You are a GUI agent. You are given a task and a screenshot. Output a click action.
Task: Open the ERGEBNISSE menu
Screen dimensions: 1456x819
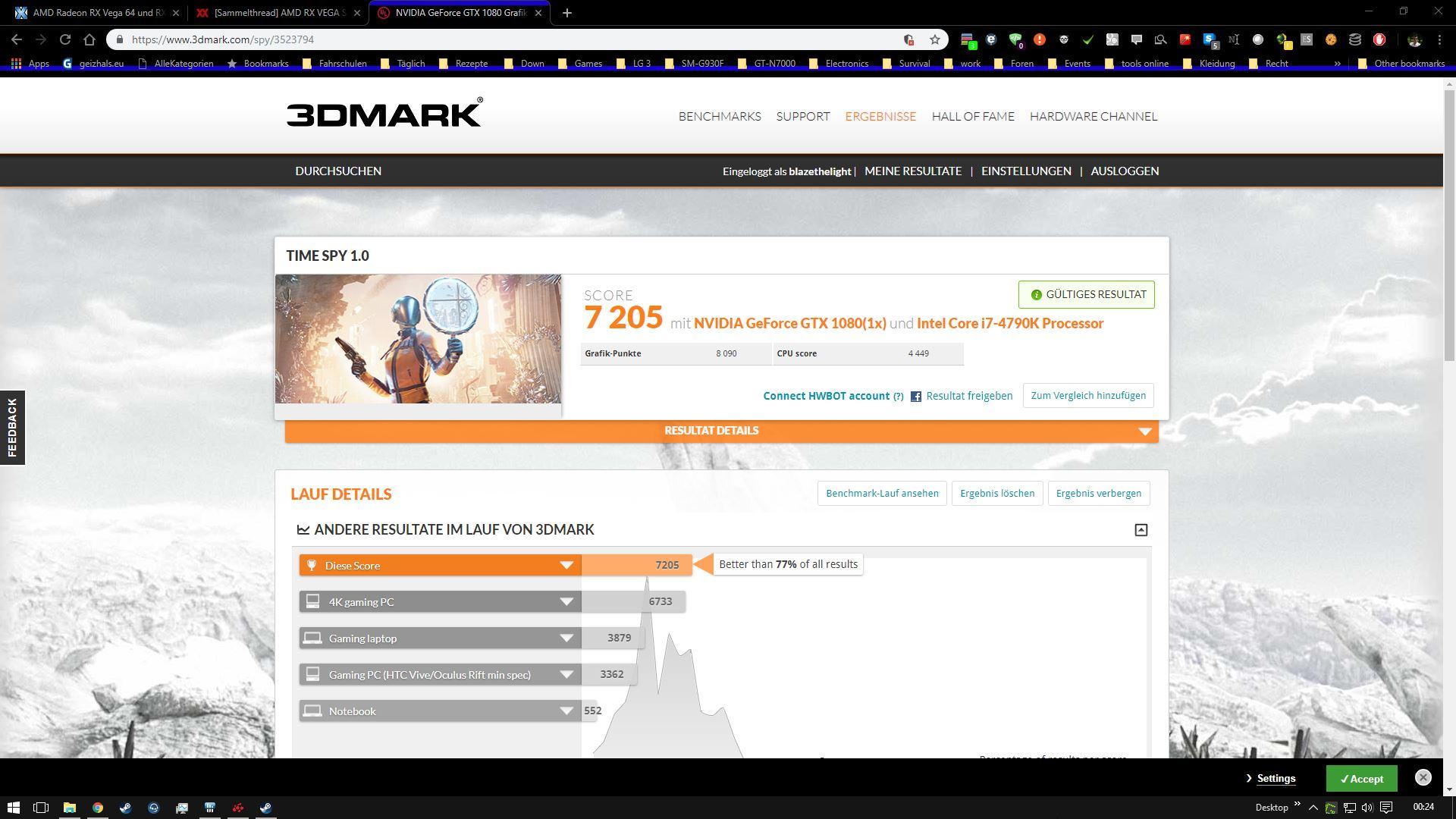880,116
